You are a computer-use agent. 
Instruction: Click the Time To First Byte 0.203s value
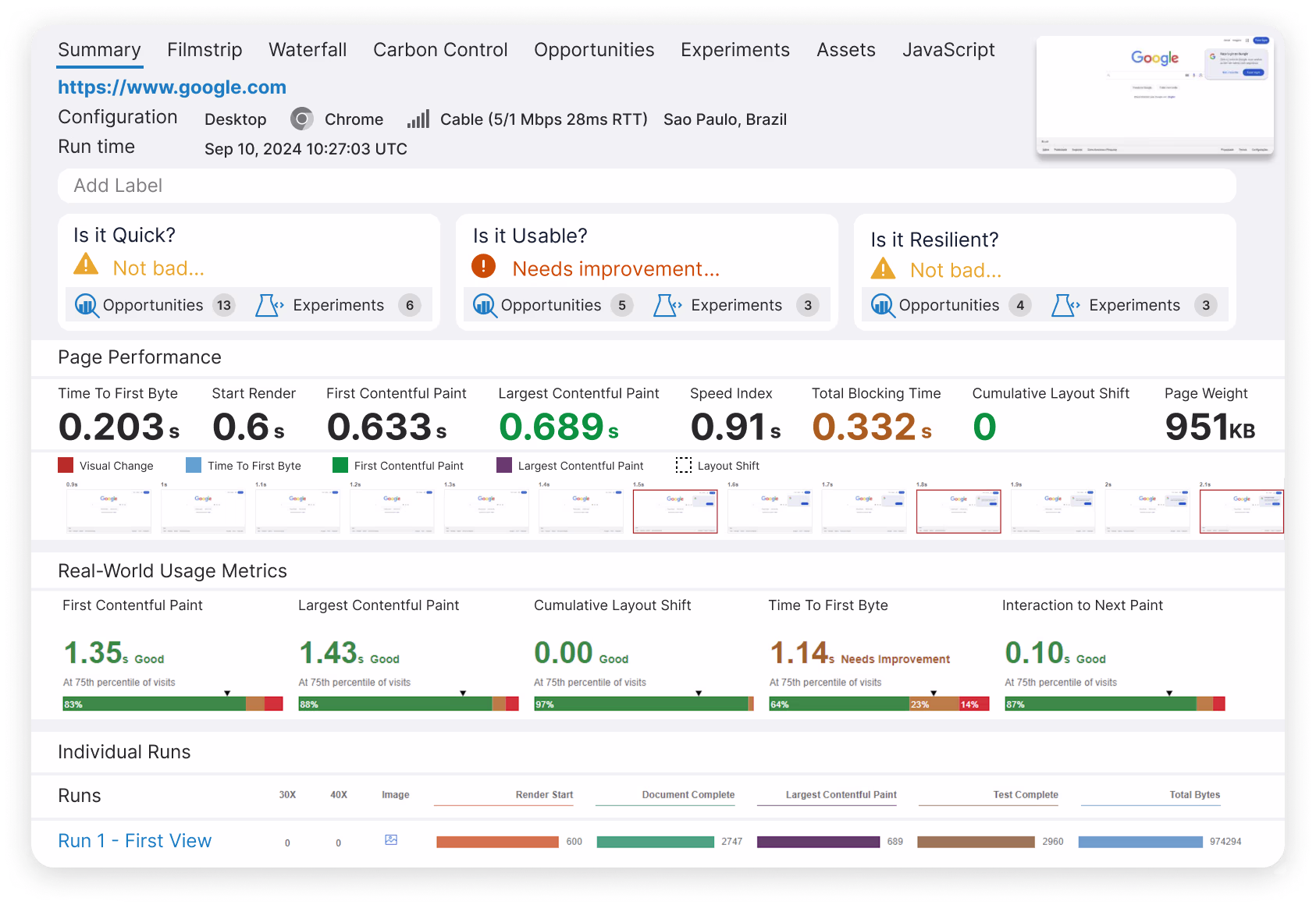pyautogui.click(x=119, y=427)
